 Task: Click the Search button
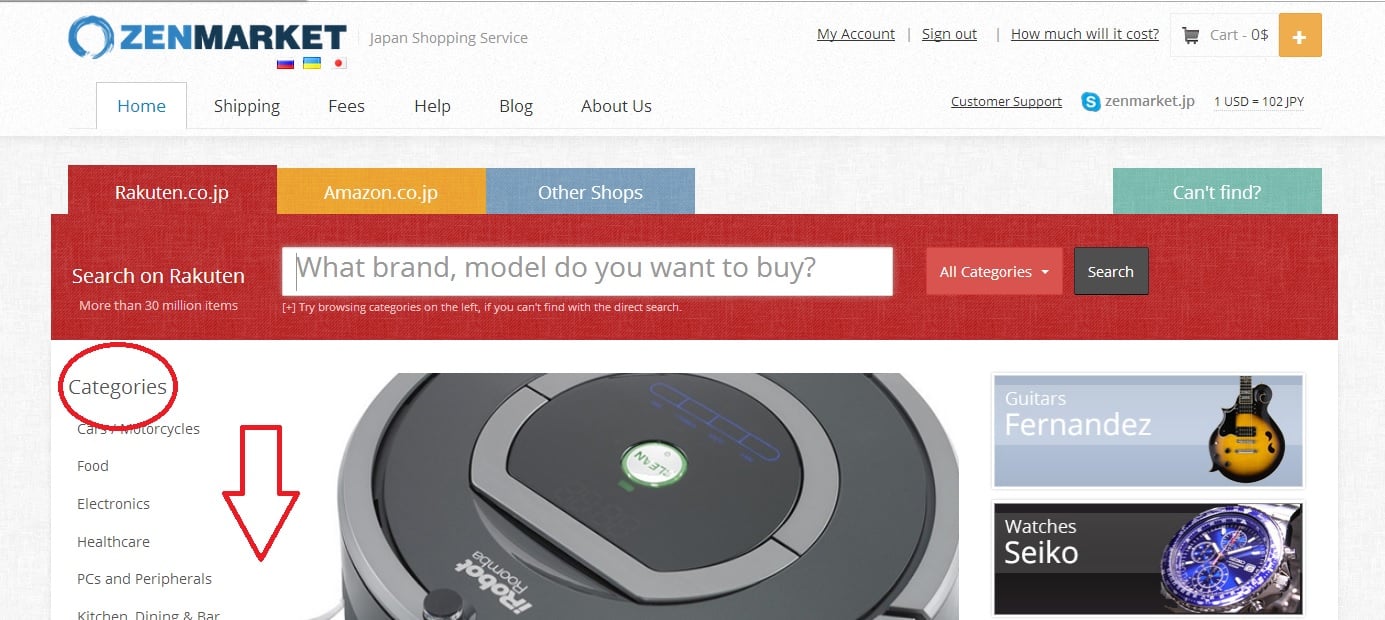pyautogui.click(x=1111, y=271)
